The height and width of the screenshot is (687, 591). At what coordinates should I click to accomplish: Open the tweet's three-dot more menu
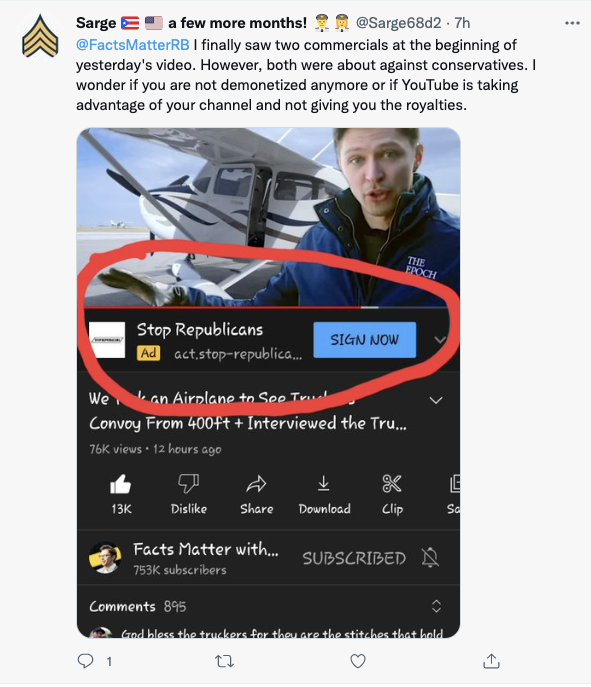tap(572, 23)
